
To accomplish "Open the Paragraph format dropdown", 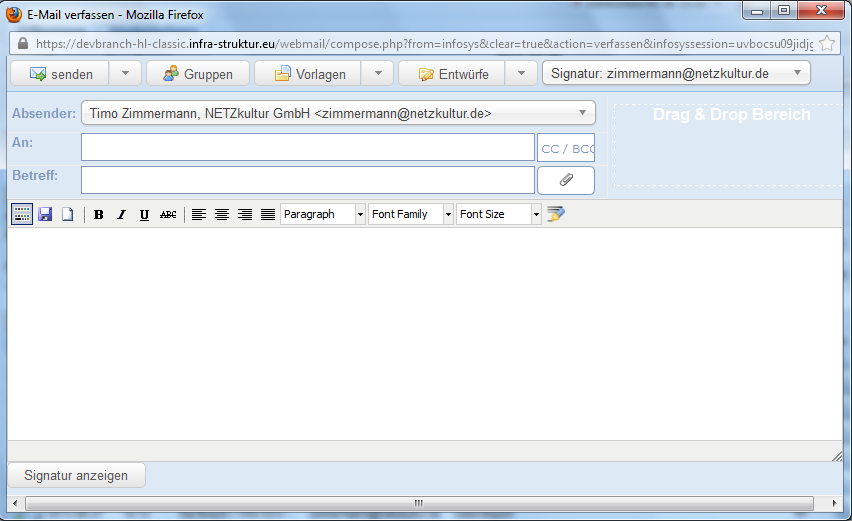I will [x=323, y=214].
